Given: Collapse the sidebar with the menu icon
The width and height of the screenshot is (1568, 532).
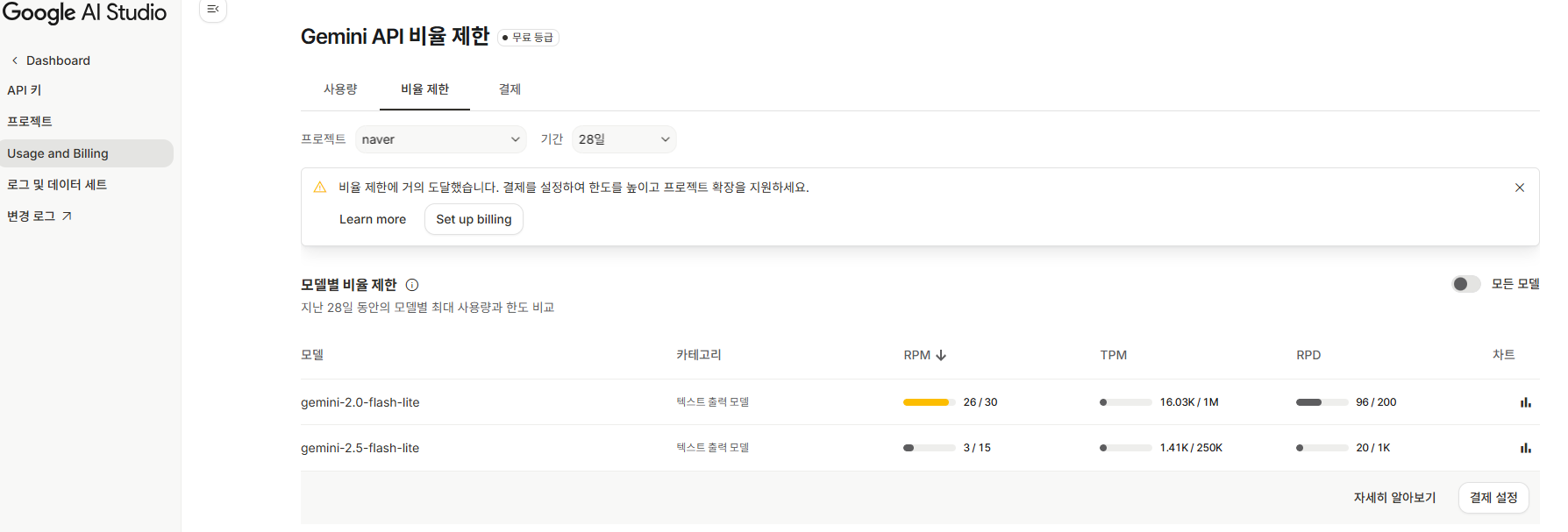Looking at the screenshot, I should pyautogui.click(x=213, y=9).
